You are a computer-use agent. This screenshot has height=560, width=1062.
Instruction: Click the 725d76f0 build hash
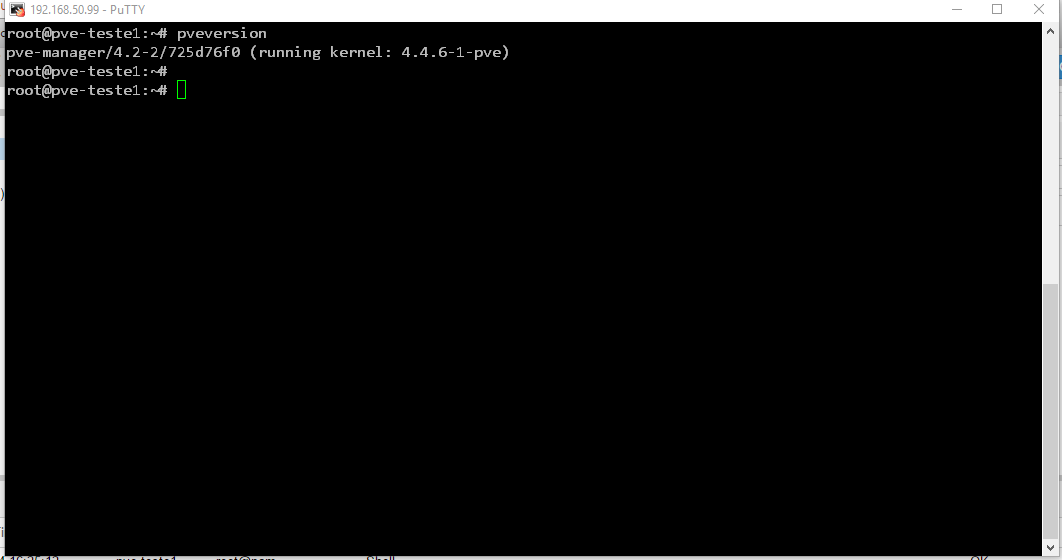[x=204, y=52]
